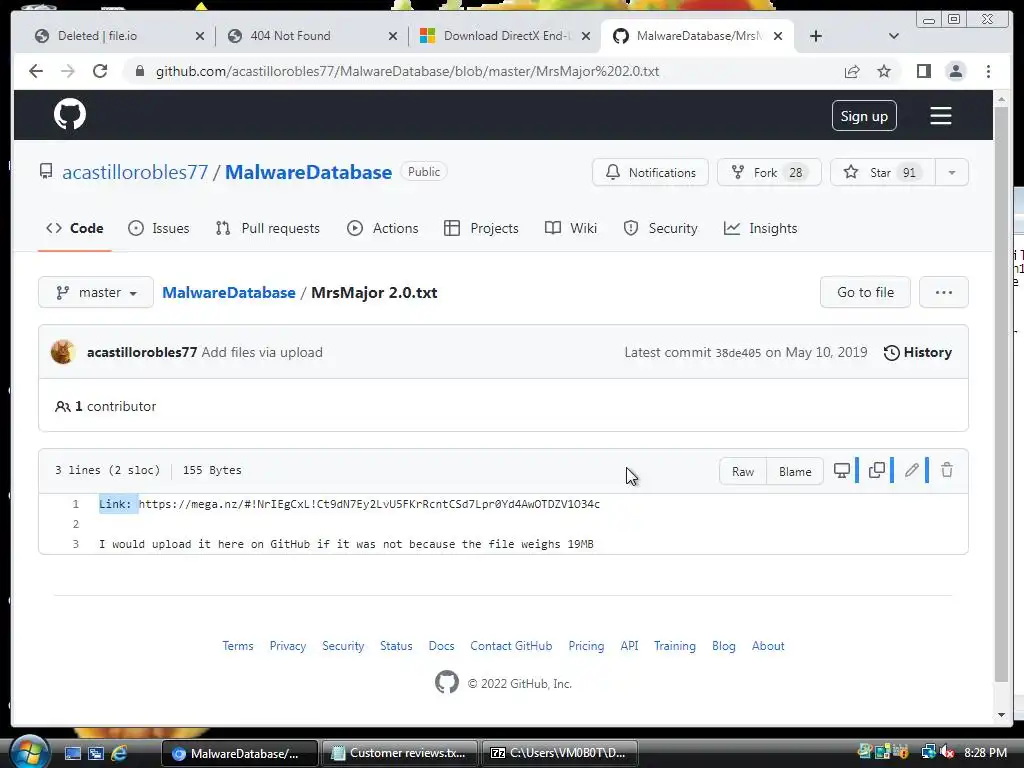The width and height of the screenshot is (1024, 768).
Task: Click the page vertical scrollbar
Action: point(1001,392)
